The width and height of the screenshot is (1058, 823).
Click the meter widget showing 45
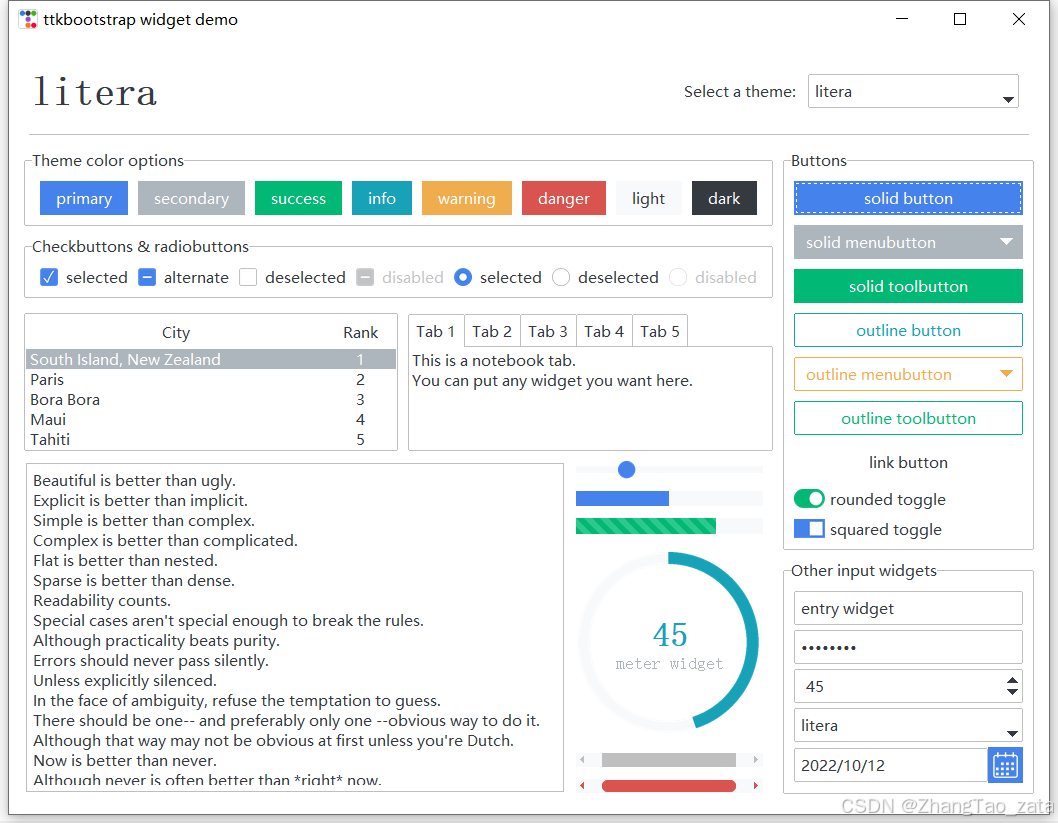(x=669, y=642)
